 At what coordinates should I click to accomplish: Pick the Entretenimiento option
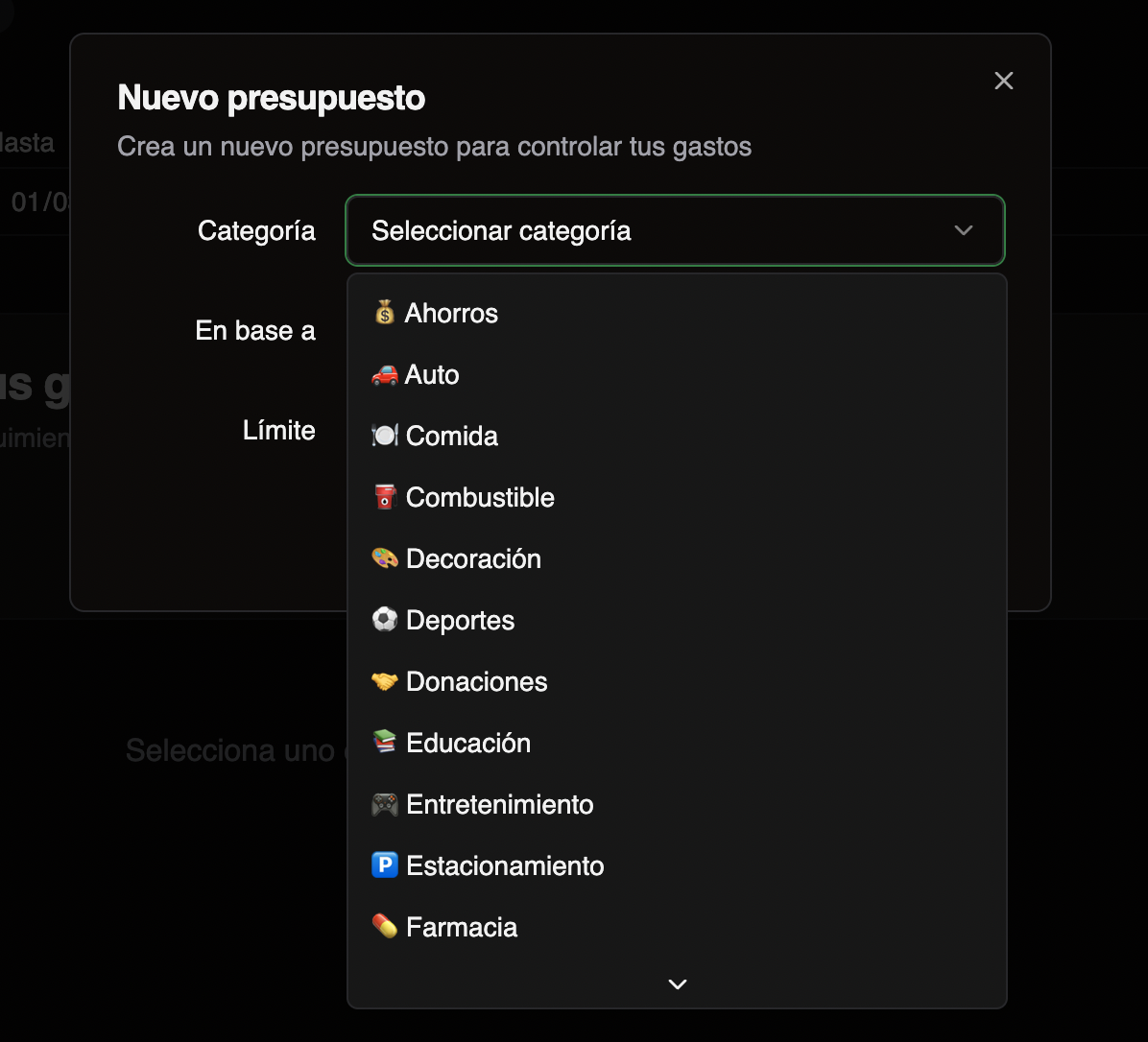499,804
